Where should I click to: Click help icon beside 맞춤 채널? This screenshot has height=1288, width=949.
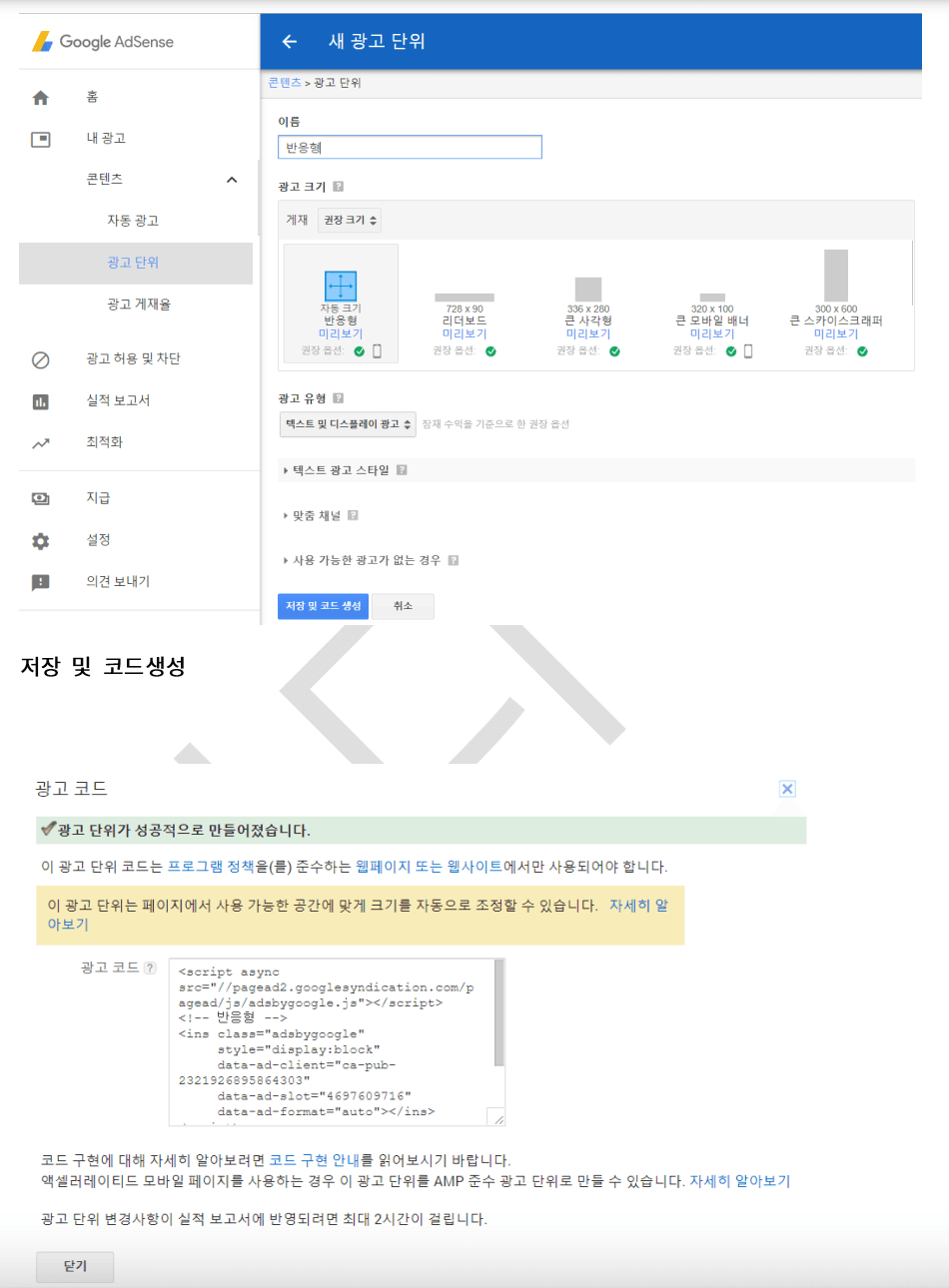(x=353, y=515)
